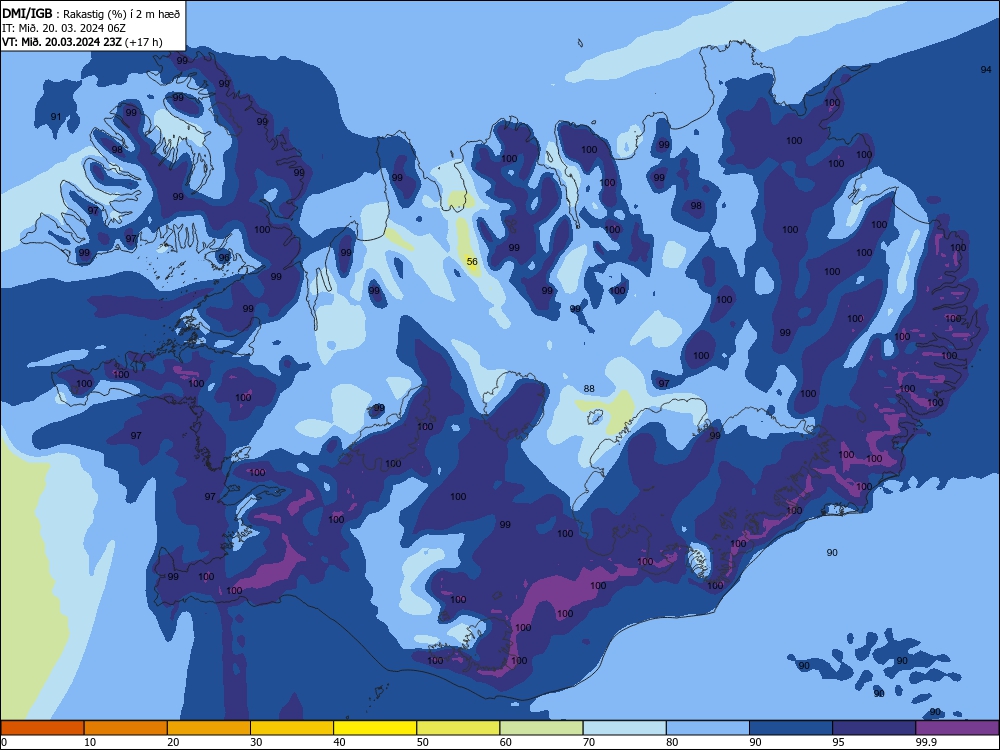
Task: Click the legend tick label '70'
Action: tap(589, 742)
